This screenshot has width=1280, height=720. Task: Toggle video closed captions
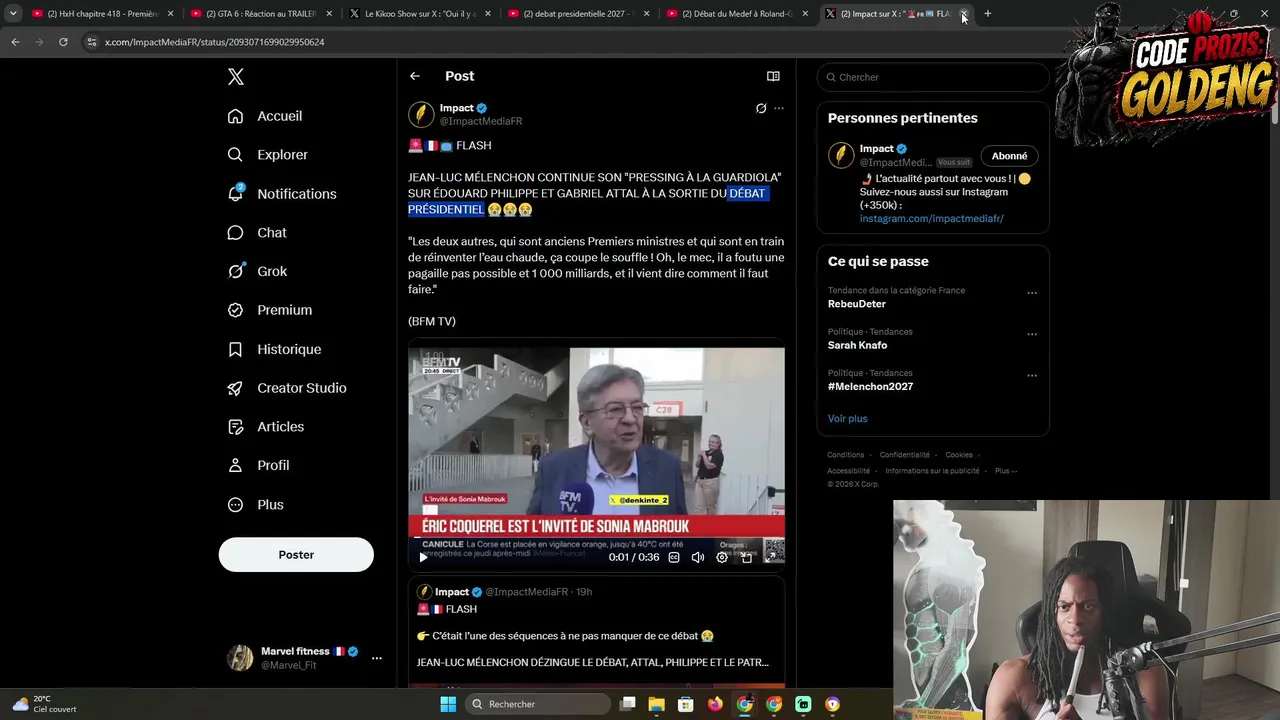point(674,557)
